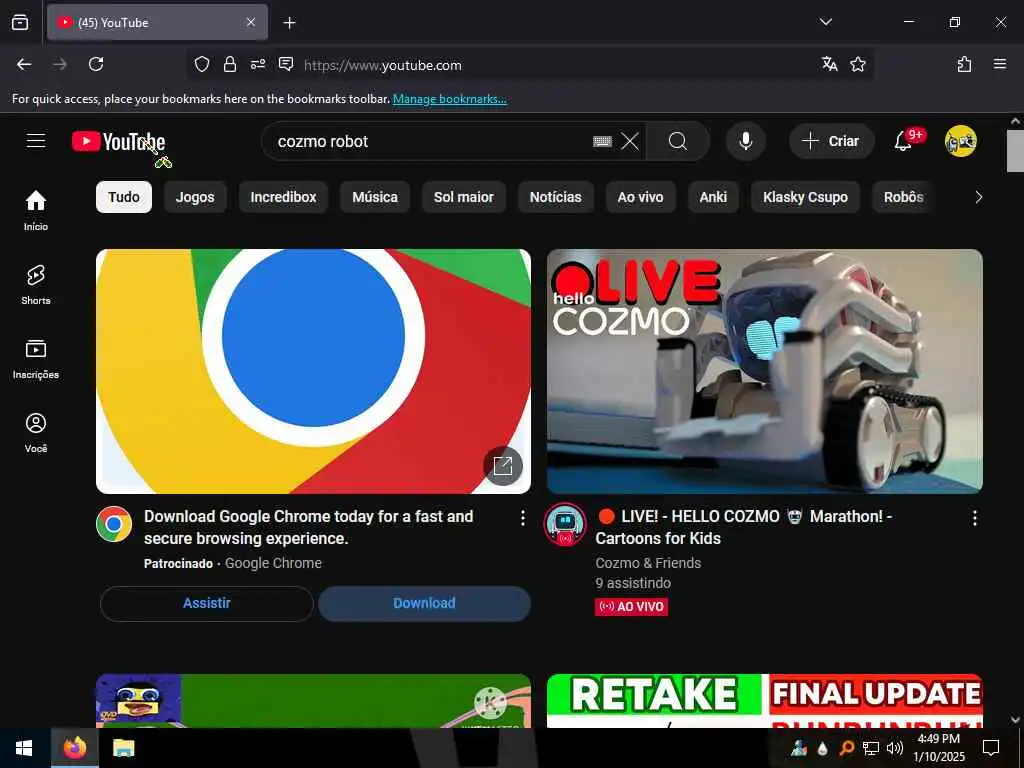Open Google Chrome advertiser avatar

point(114,524)
